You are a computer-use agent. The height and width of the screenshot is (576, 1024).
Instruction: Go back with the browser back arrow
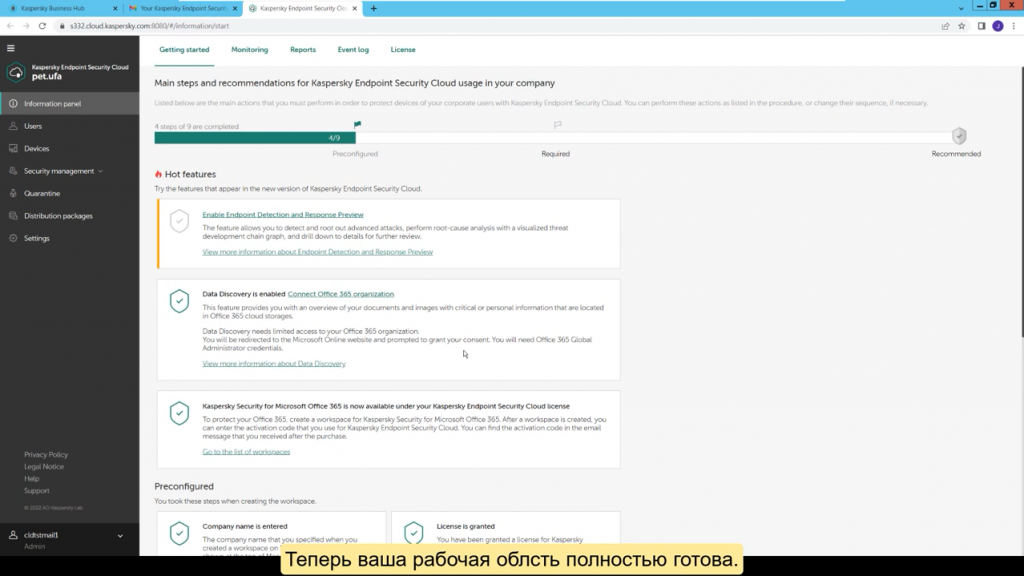tap(10, 26)
